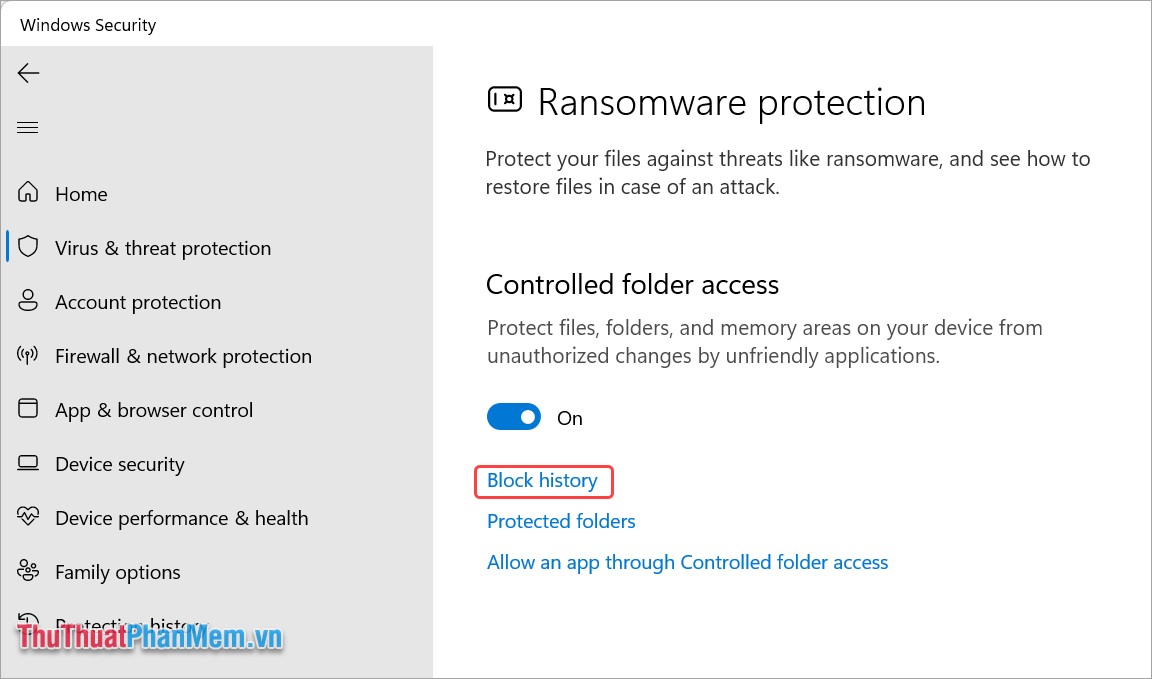Click the back arrow to return
The image size is (1152, 679).
pos(28,72)
